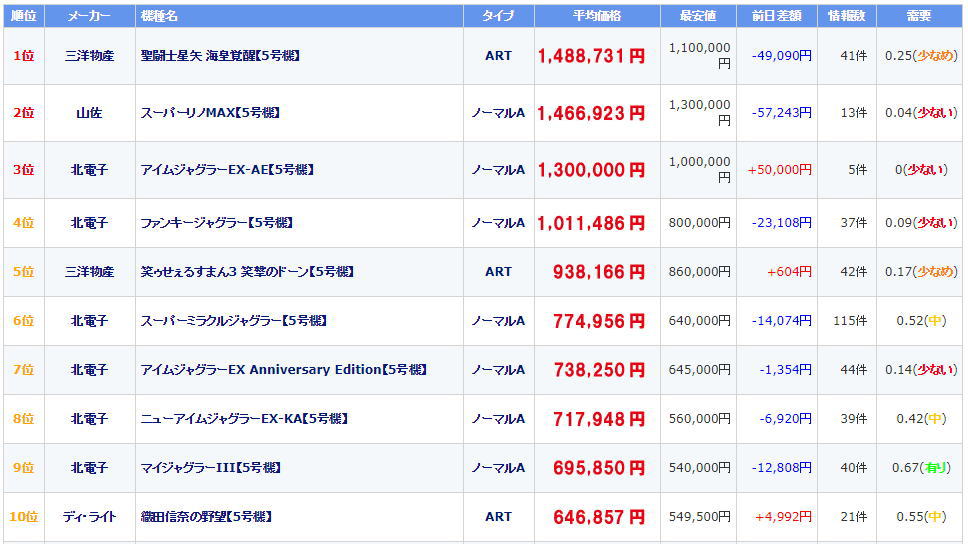Click the メーカー column header
This screenshot has width=968, height=544.
90,15
